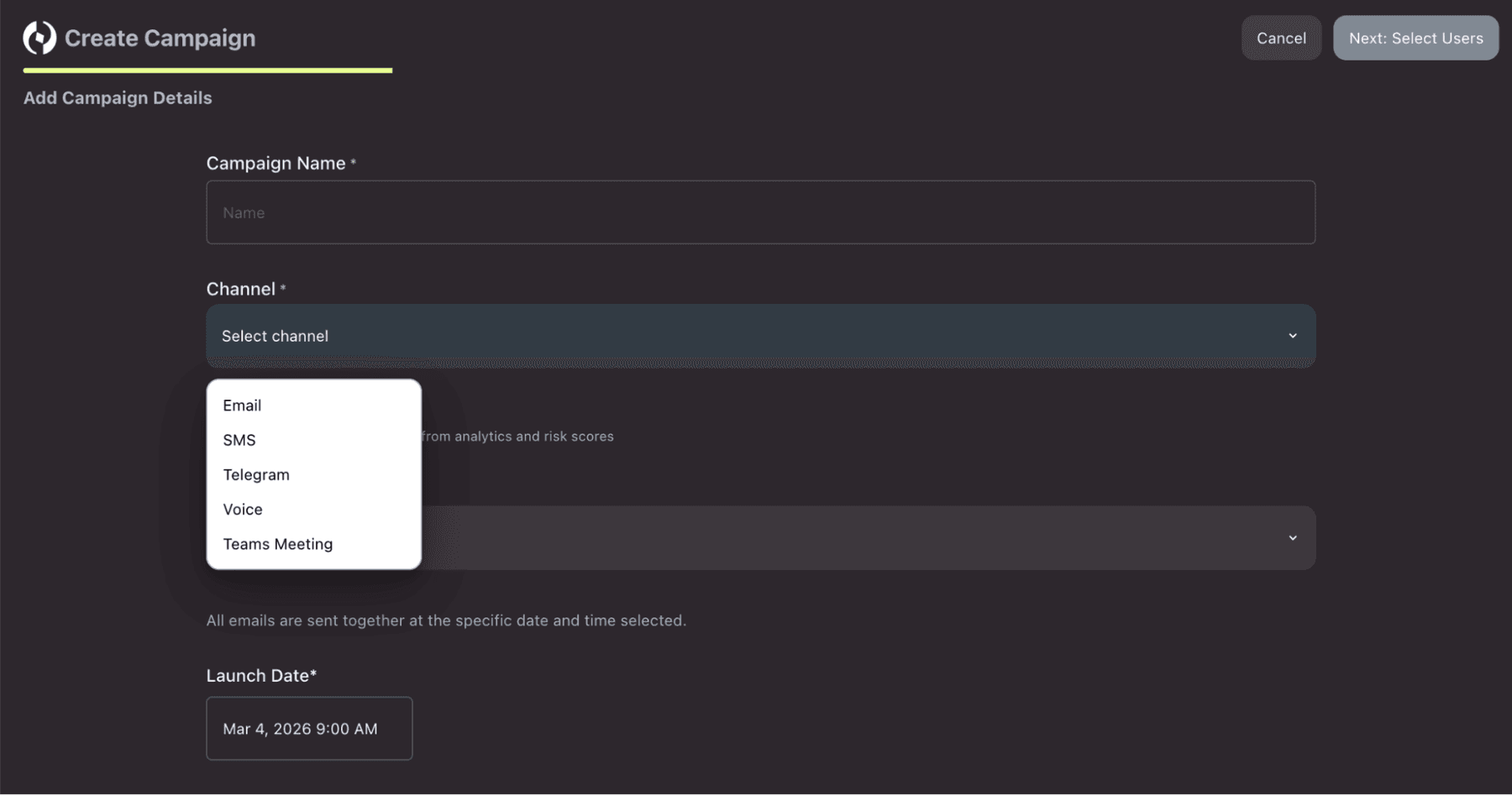1512x795 pixels.
Task: Click the Add Campaign Details heading
Action: pyautogui.click(x=117, y=97)
